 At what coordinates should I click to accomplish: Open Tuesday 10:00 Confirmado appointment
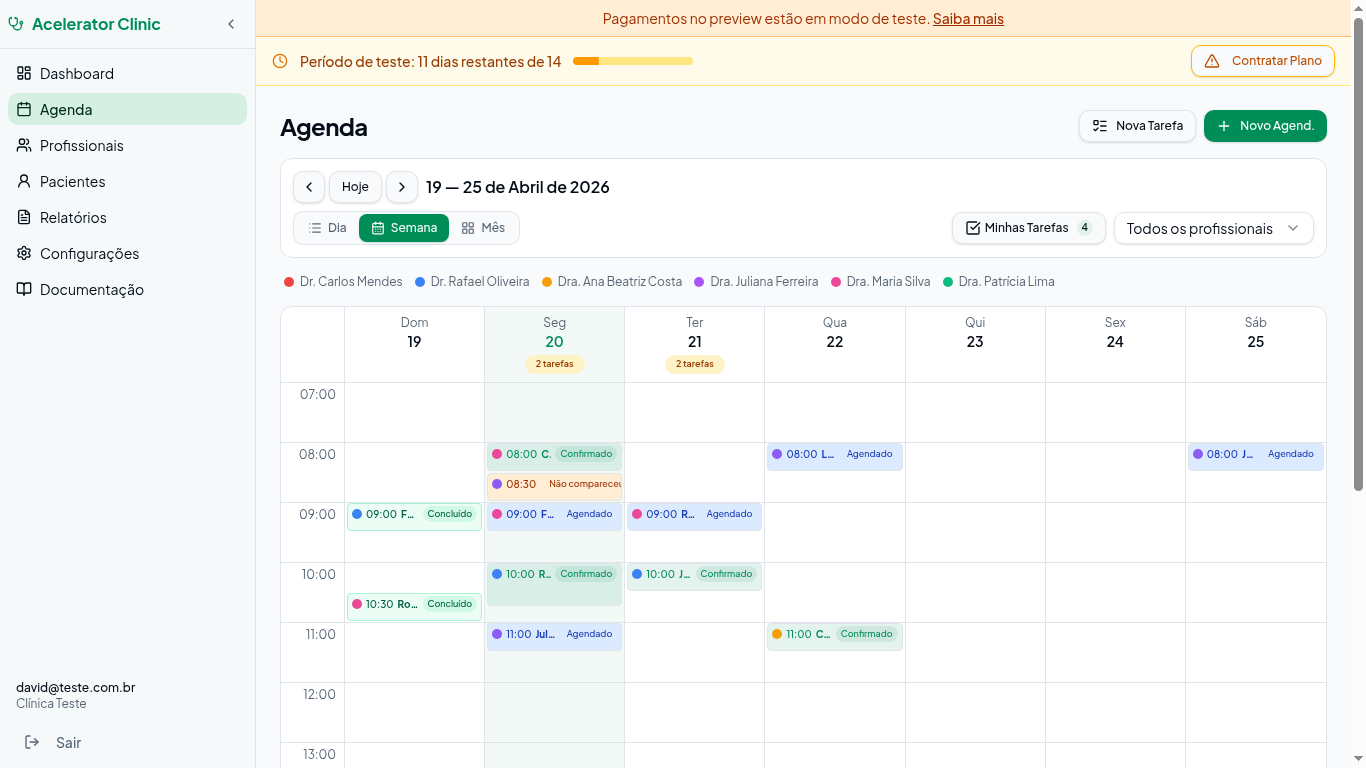click(x=695, y=577)
